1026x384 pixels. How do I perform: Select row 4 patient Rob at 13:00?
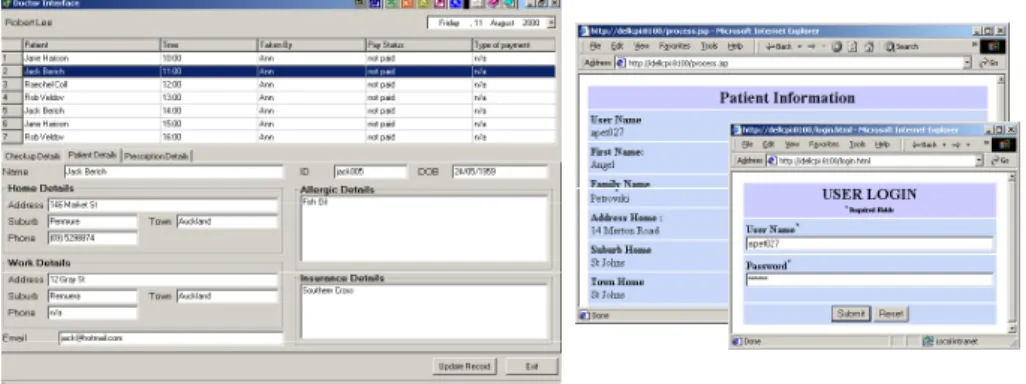pos(279,97)
